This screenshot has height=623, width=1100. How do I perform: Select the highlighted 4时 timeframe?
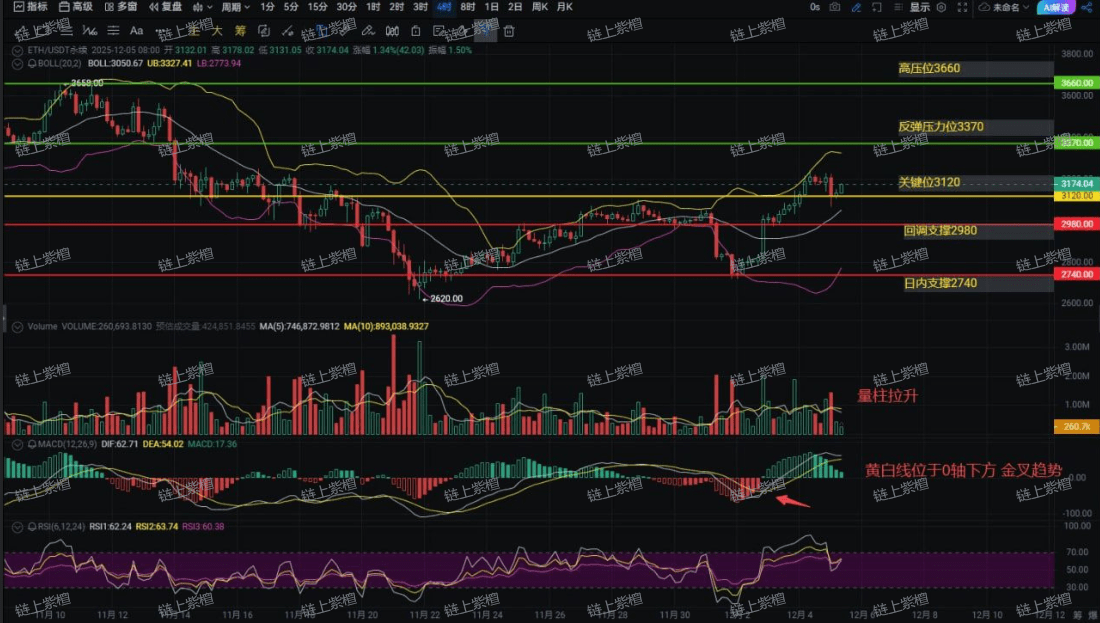coord(444,7)
